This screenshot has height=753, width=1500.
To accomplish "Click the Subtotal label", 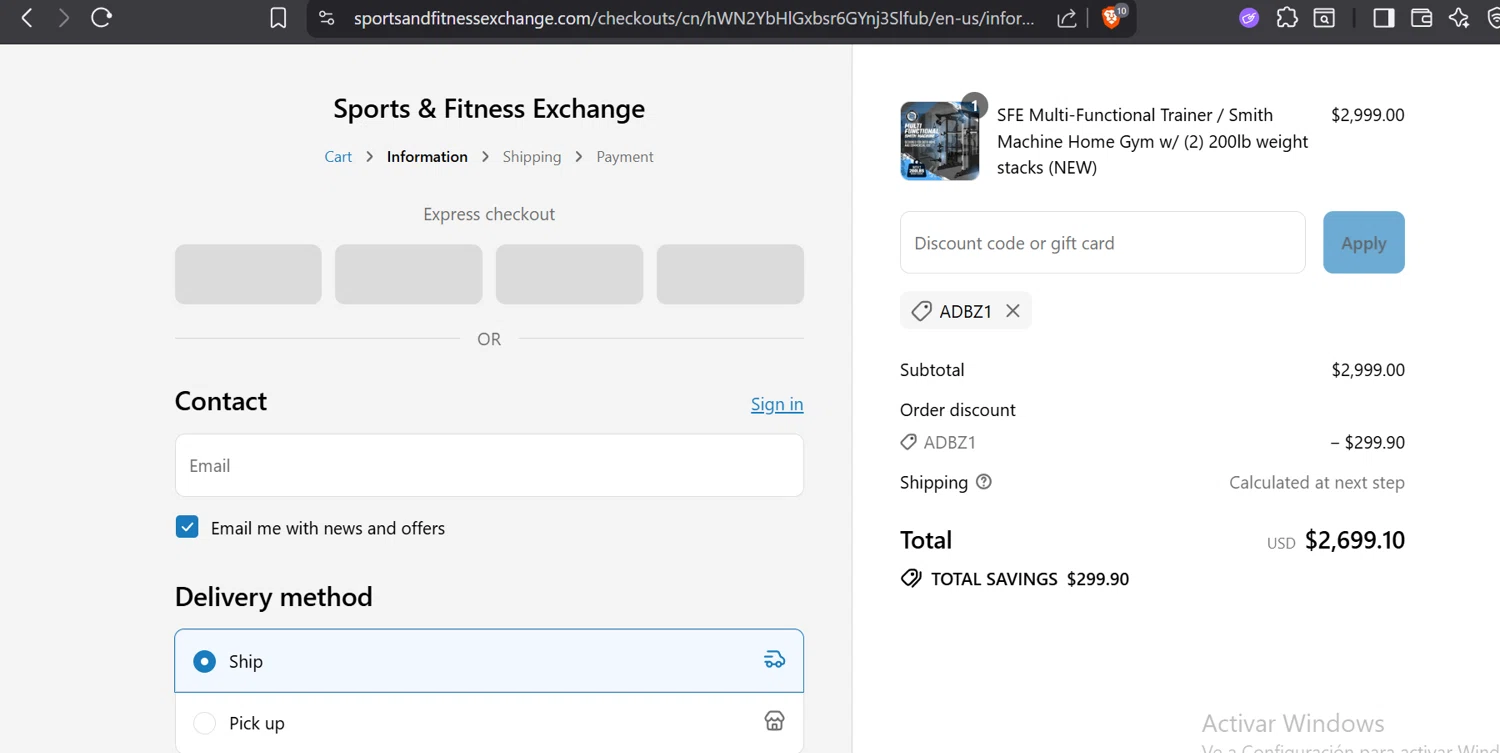I will coord(932,370).
